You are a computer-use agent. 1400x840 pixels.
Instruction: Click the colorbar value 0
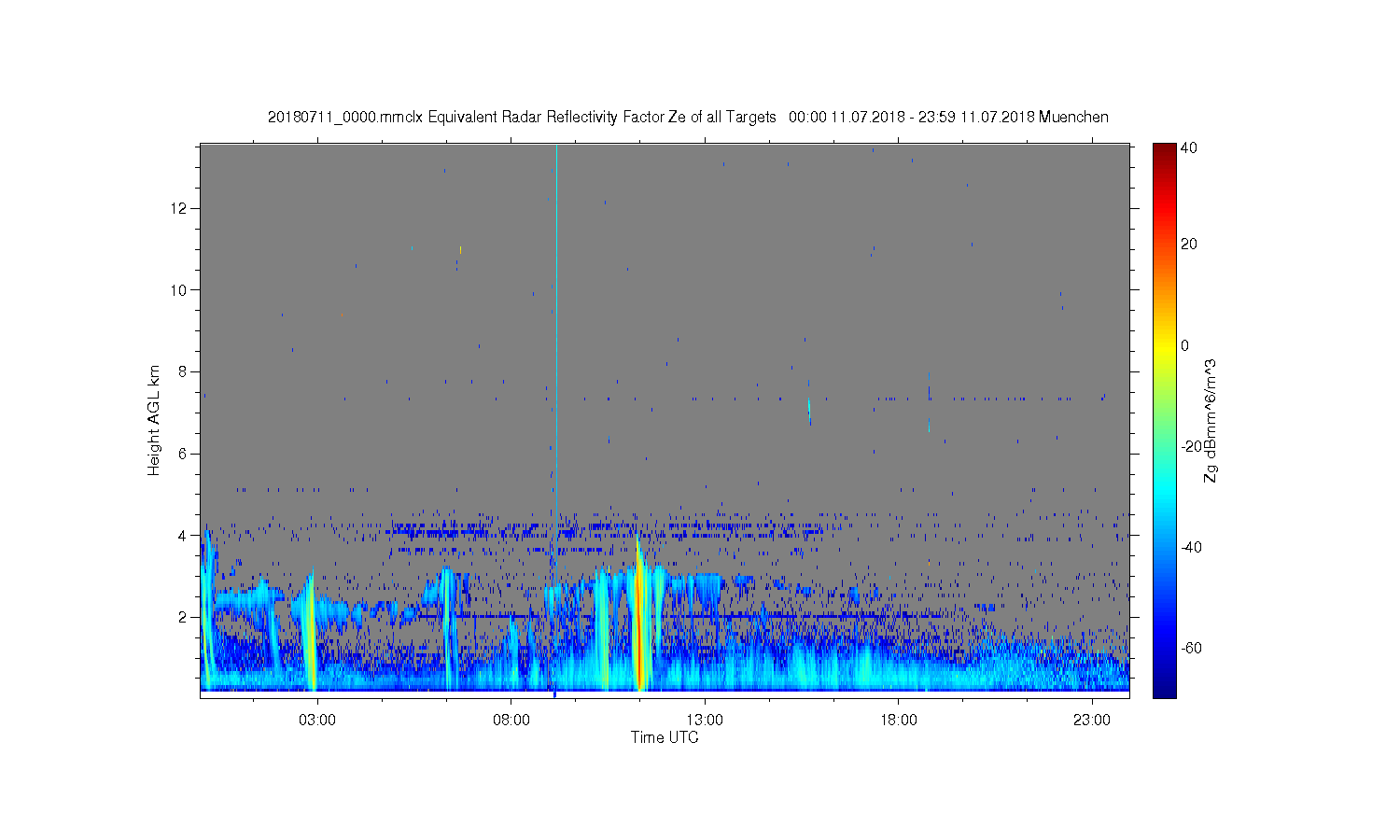click(1185, 345)
